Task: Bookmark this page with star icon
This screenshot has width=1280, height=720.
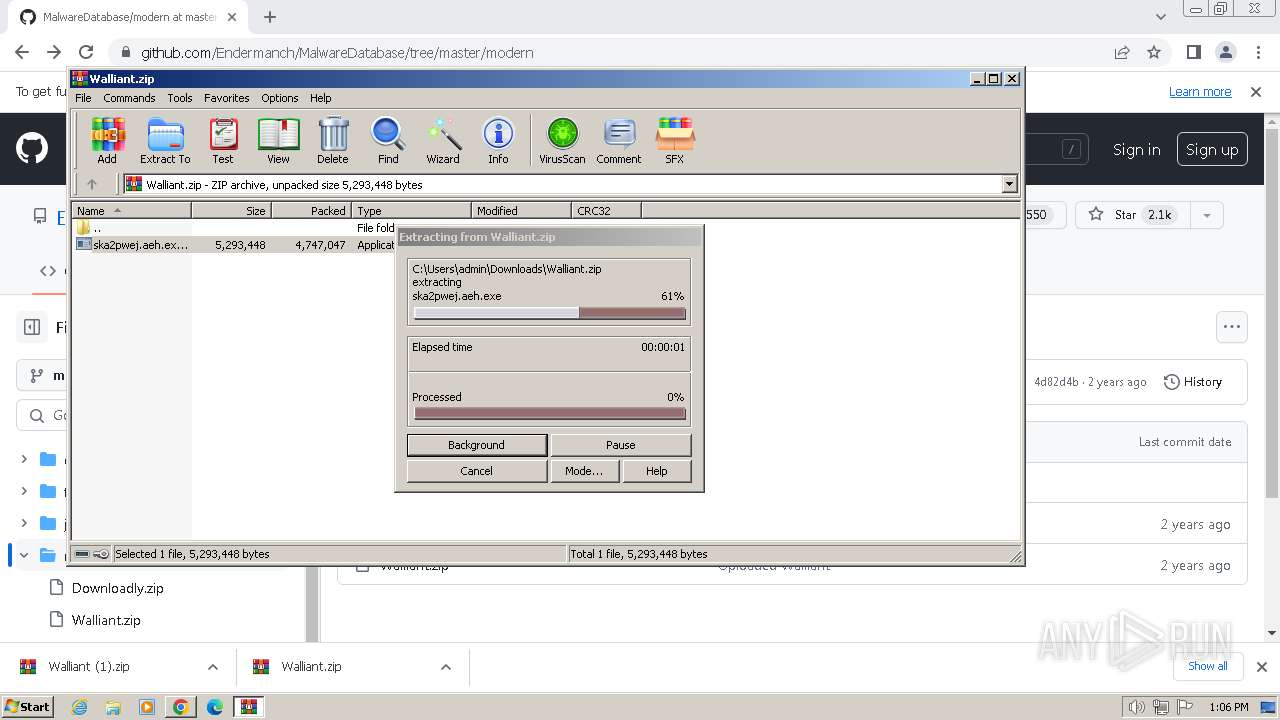Action: click(x=1154, y=52)
